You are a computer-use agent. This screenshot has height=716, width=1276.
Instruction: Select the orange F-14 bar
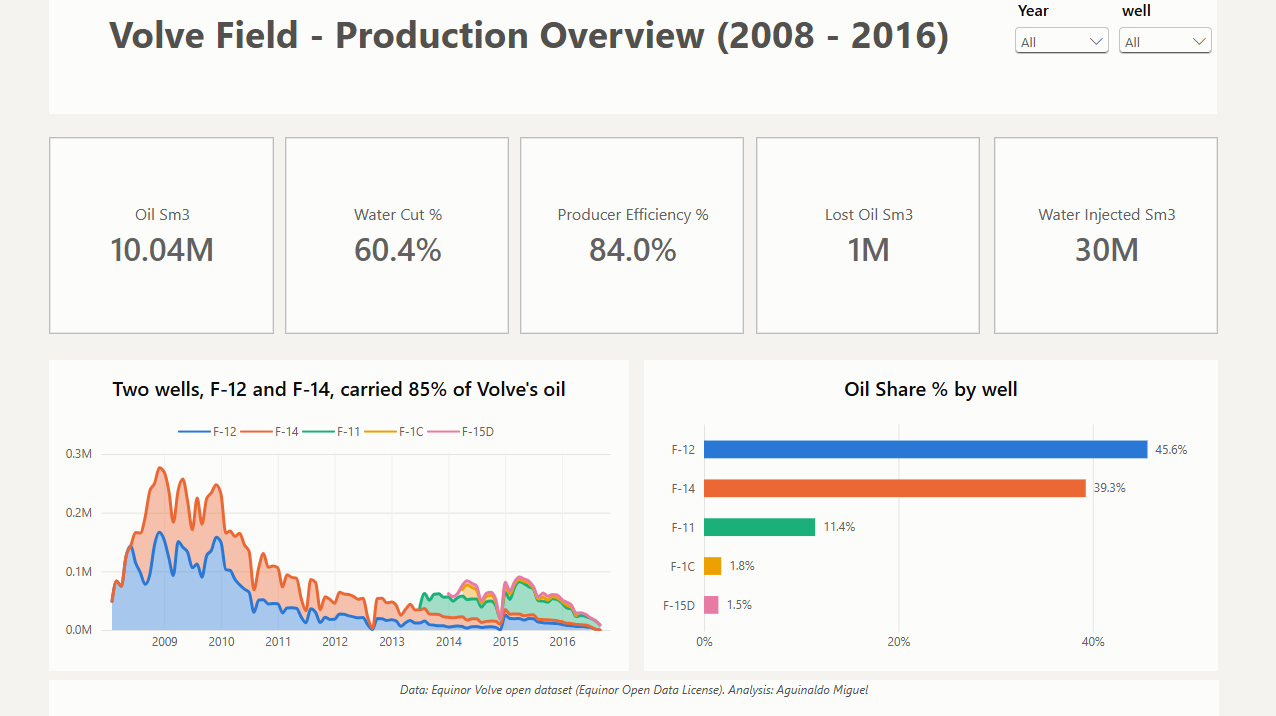(895, 488)
